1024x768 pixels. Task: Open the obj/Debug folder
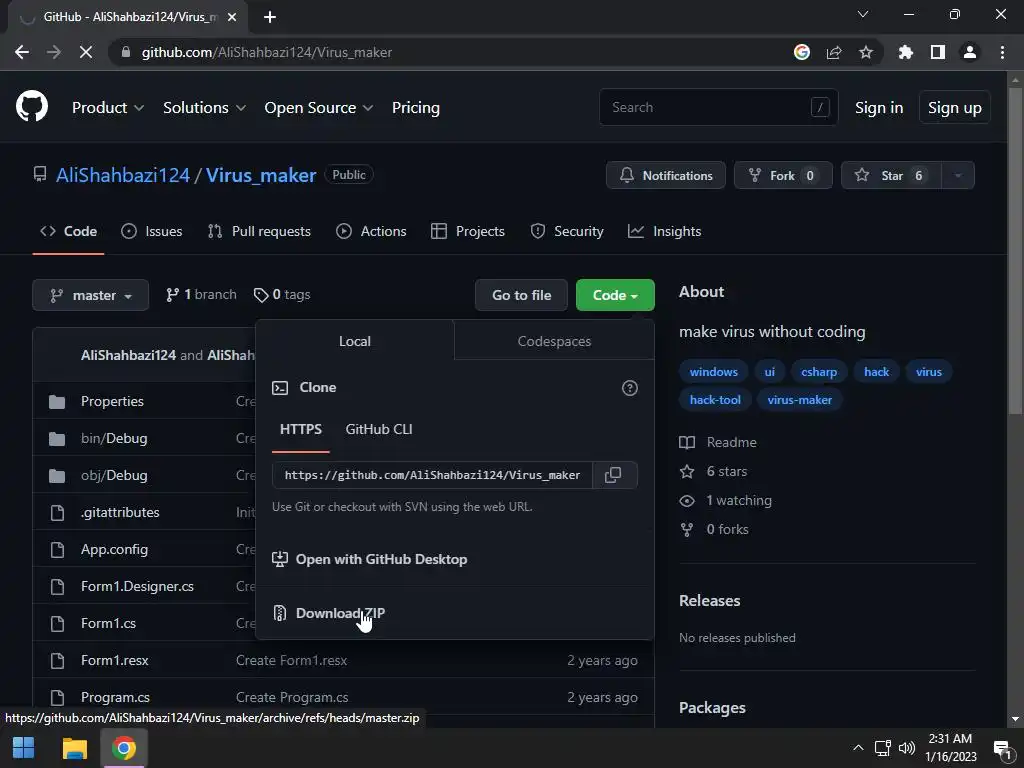[x=114, y=475]
